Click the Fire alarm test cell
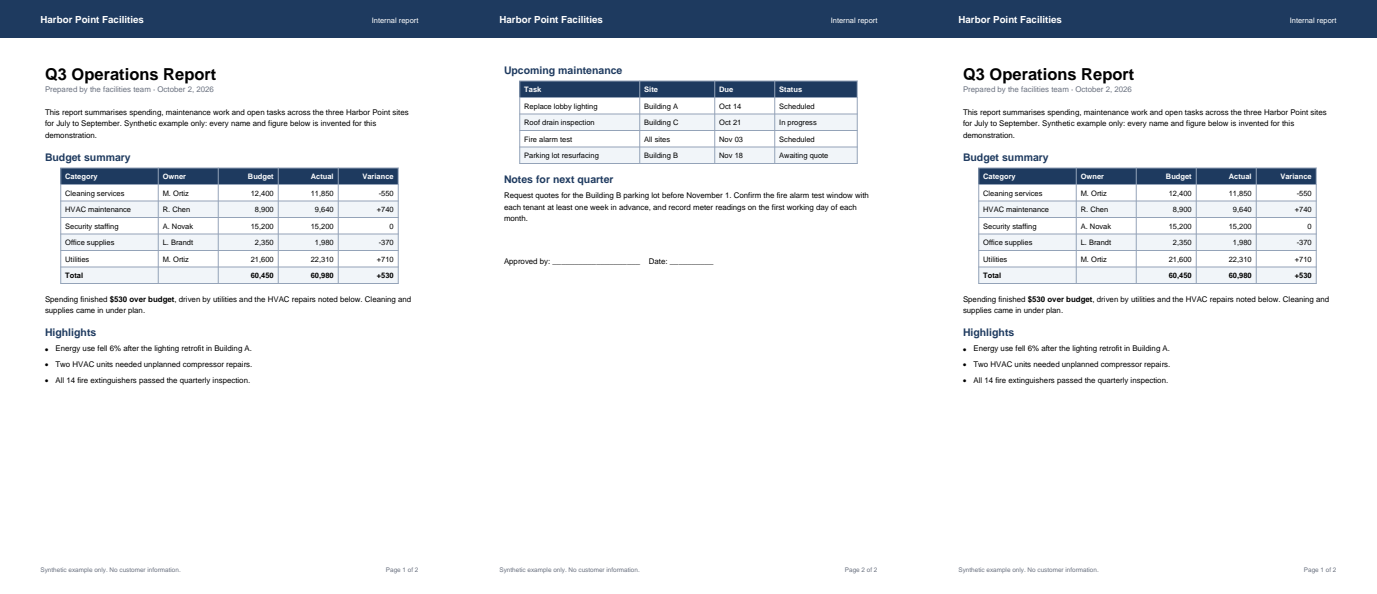 [x=579, y=139]
